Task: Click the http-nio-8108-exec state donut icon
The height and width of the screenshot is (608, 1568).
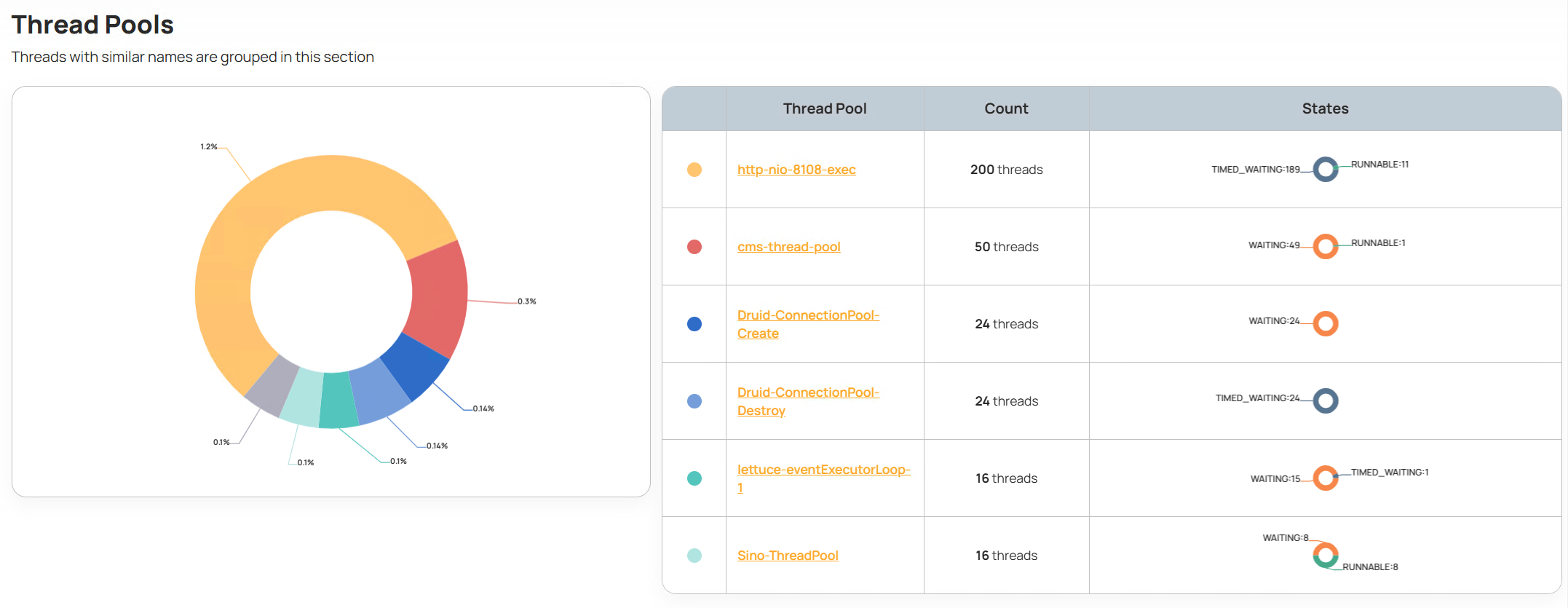Action: click(1325, 170)
